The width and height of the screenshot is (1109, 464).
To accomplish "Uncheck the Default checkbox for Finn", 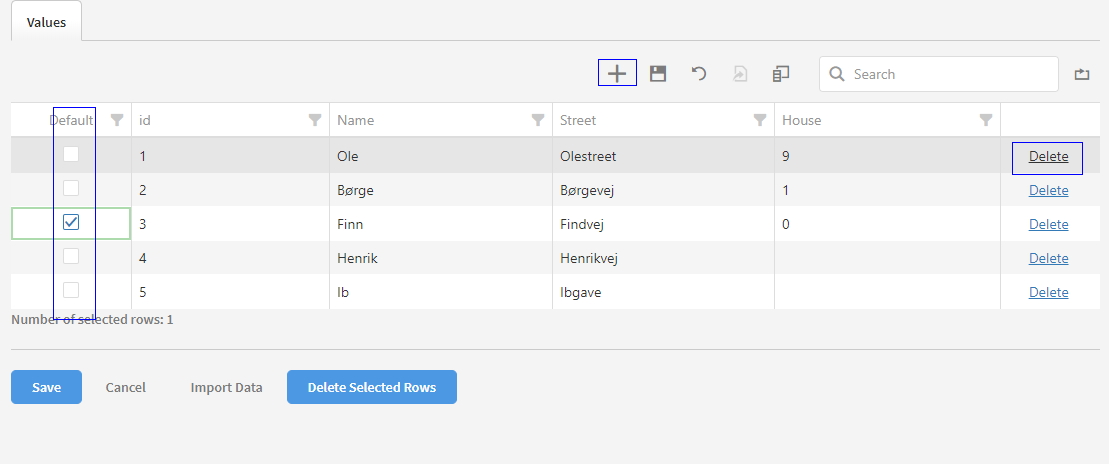I will click(x=71, y=223).
